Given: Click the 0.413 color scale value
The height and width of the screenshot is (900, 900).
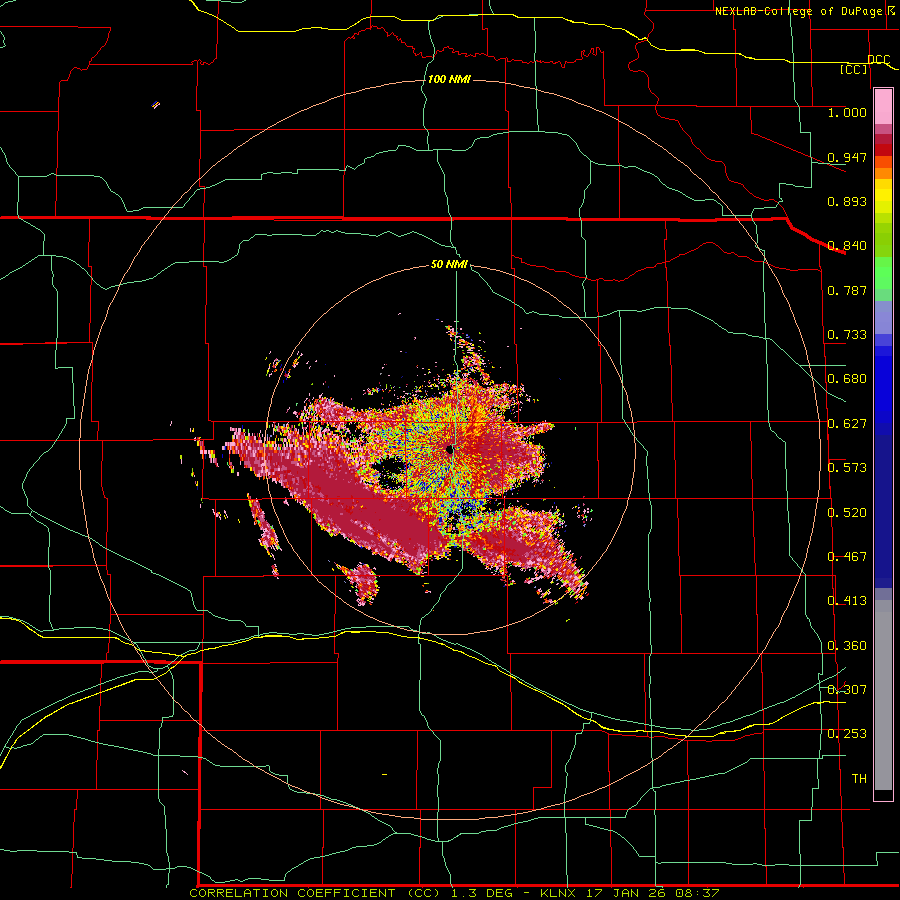Looking at the screenshot, I should tap(847, 601).
